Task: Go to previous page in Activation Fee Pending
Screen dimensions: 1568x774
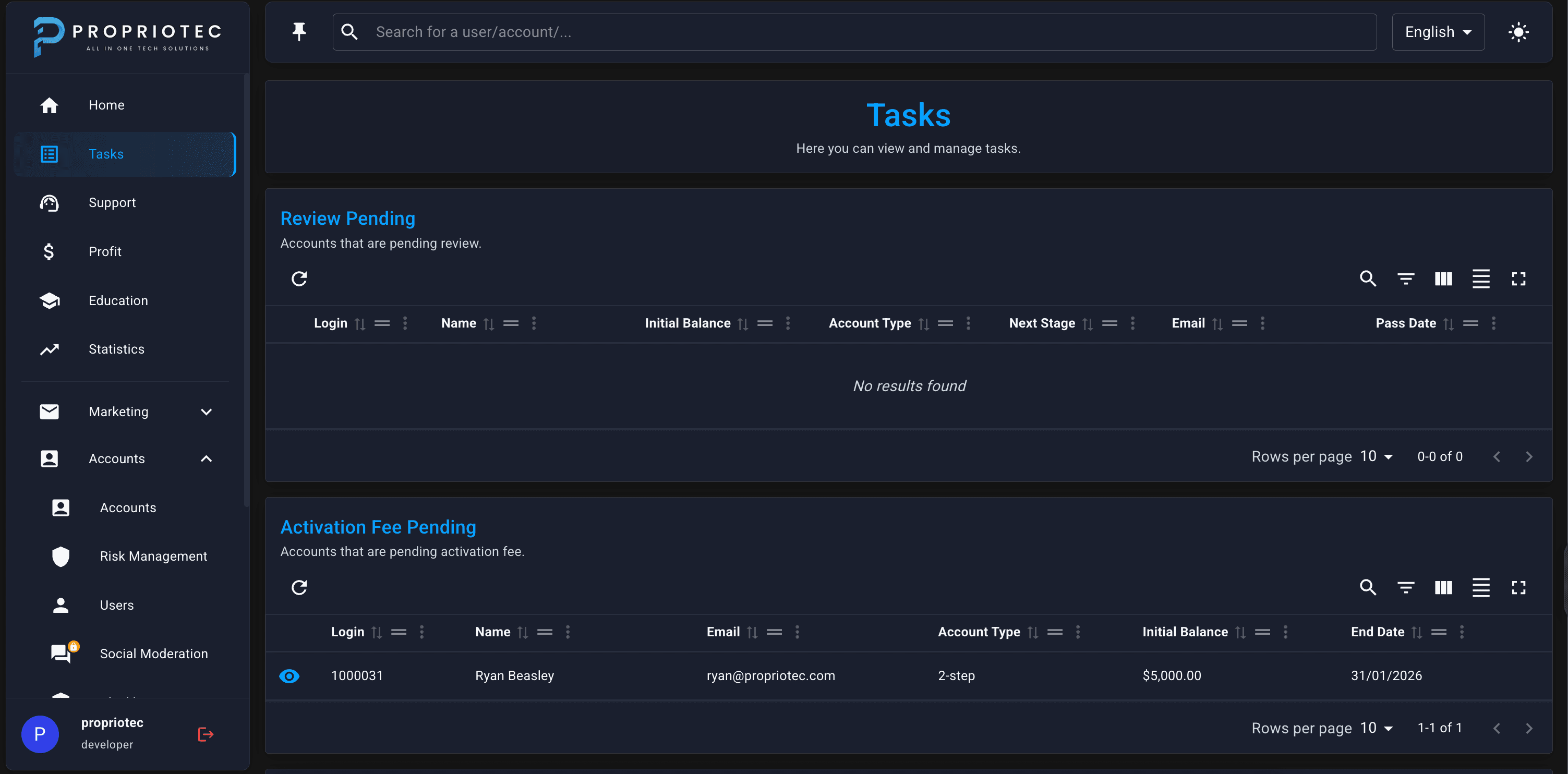Action: (1497, 728)
